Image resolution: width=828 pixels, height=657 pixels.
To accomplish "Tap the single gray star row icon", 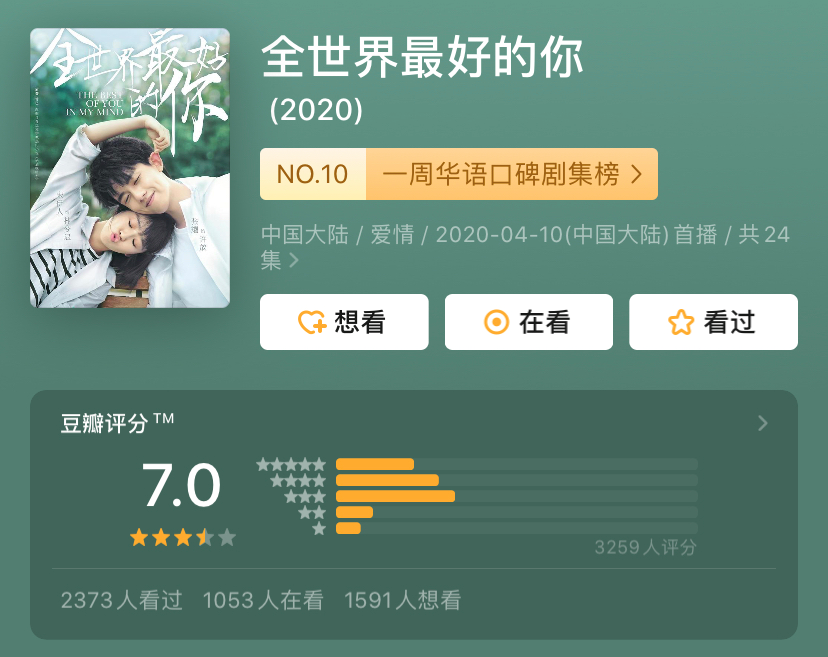I will [319, 528].
